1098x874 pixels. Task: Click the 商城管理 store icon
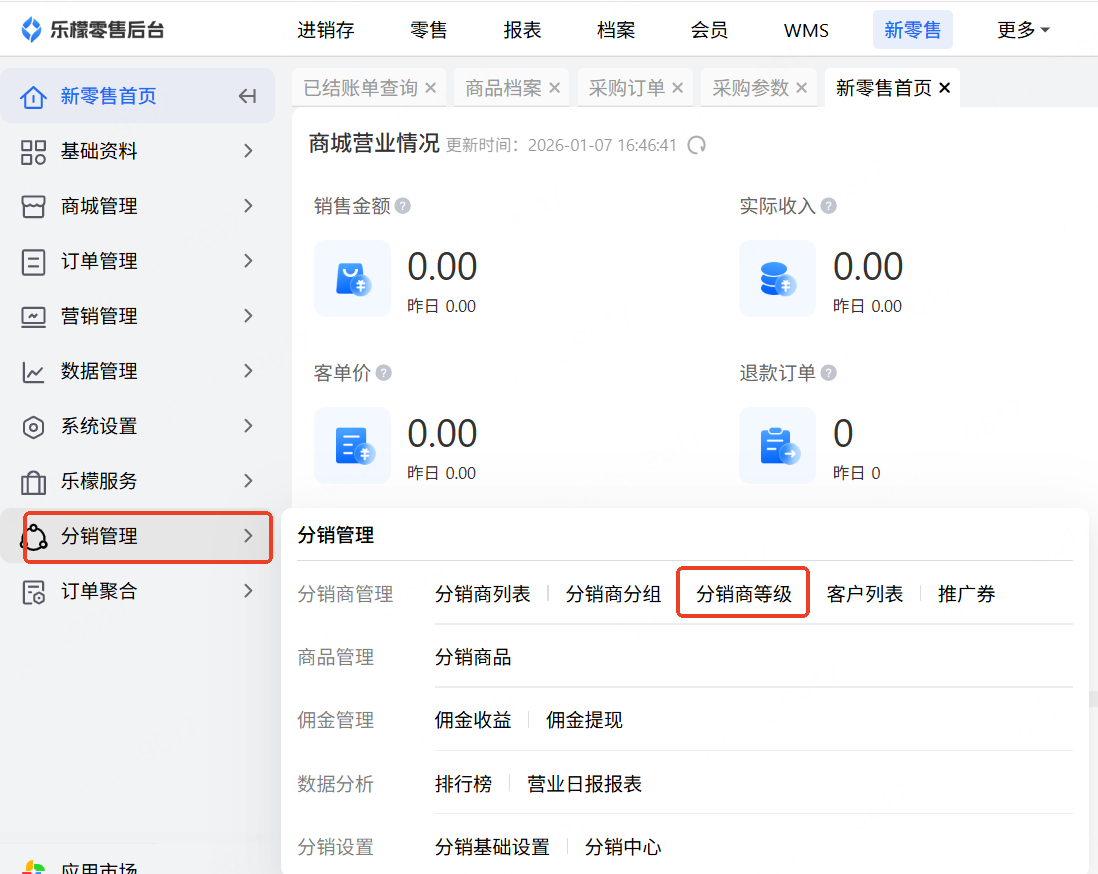click(33, 207)
